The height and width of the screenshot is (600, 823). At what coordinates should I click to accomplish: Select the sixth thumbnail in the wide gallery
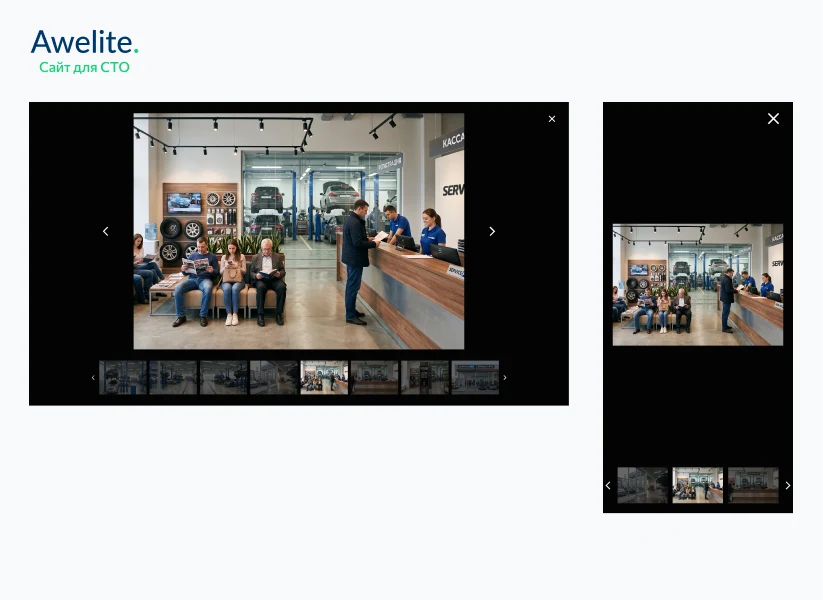coord(375,377)
